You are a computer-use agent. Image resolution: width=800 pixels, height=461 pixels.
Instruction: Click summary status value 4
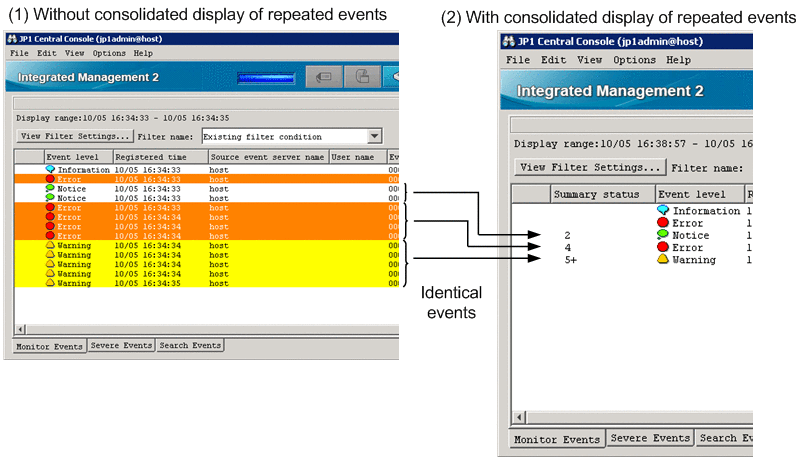coord(568,247)
